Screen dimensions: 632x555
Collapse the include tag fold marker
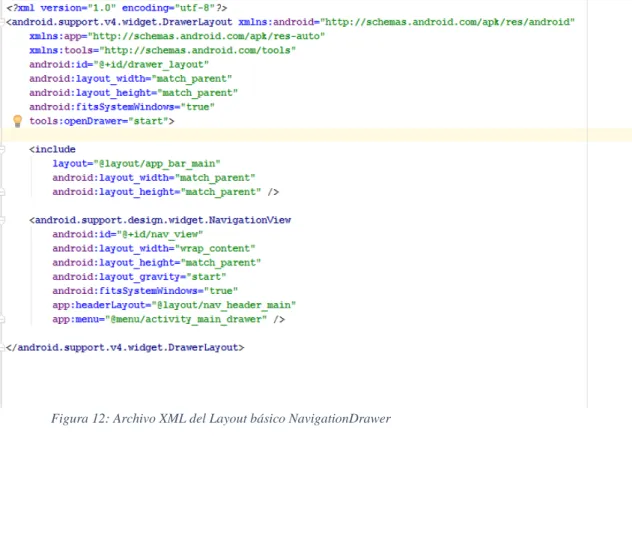click(2, 150)
